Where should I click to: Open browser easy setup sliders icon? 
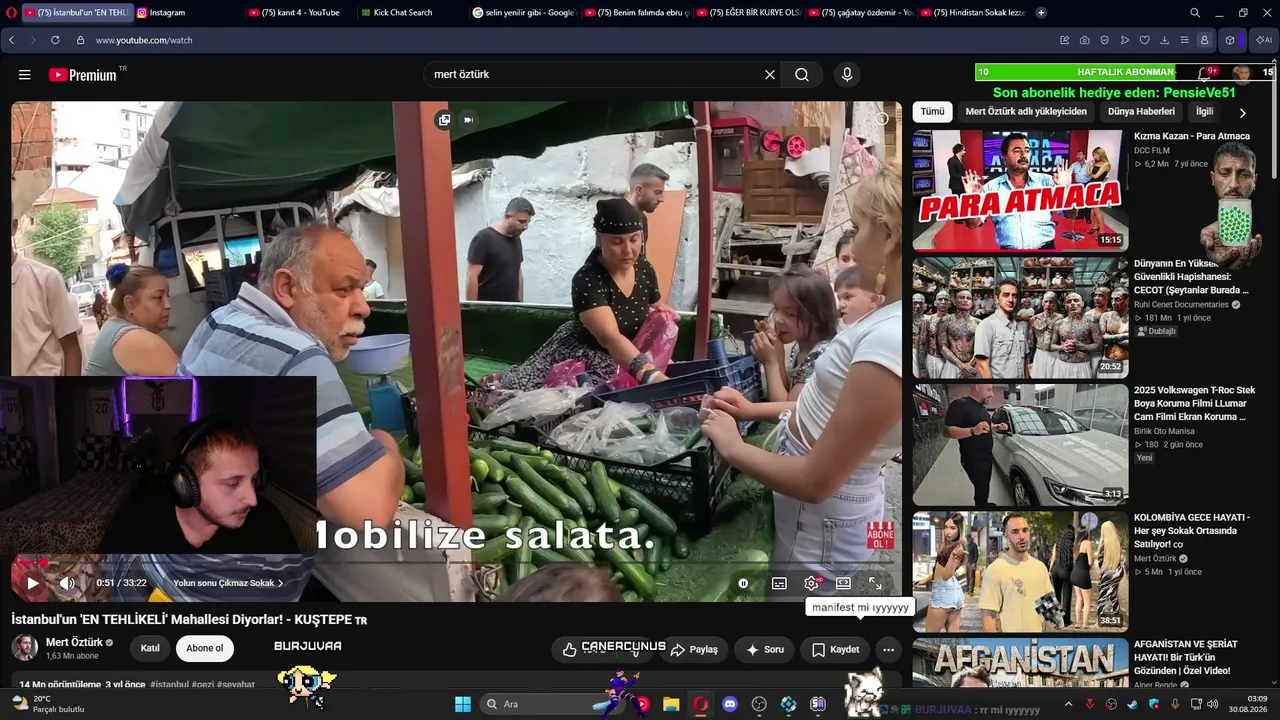(x=1185, y=40)
